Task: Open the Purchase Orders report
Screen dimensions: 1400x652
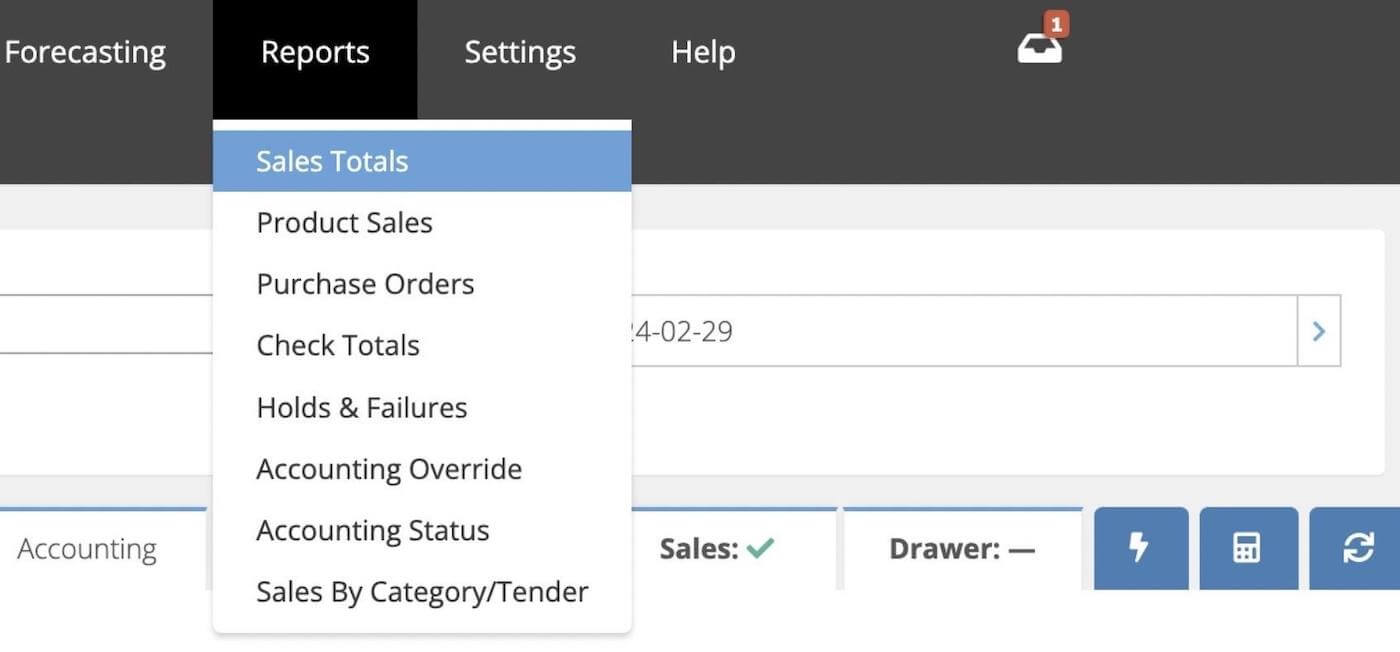Action: pyautogui.click(x=365, y=284)
